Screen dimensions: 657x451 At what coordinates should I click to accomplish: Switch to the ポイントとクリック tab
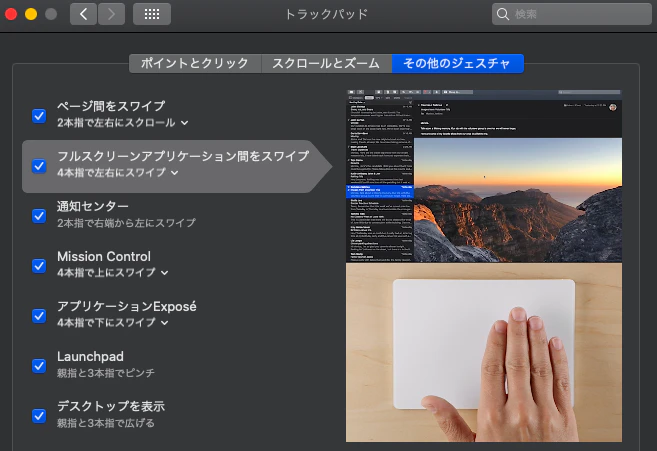coord(195,63)
